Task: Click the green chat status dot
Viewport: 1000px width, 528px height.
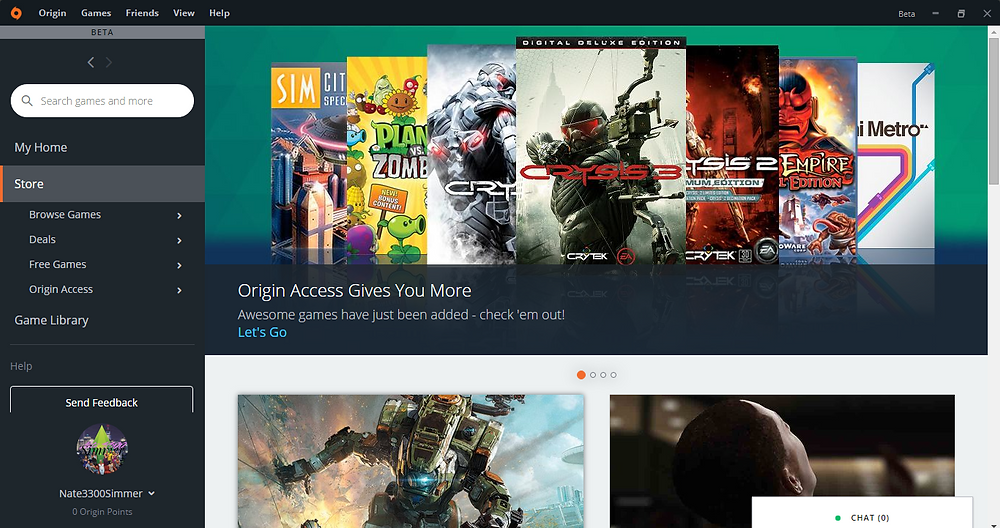Action: pyautogui.click(x=837, y=518)
